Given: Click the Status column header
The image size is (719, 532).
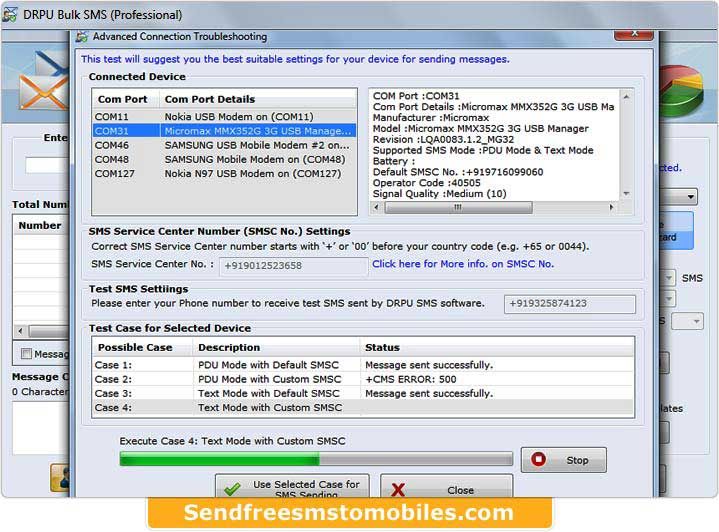Looking at the screenshot, I should [497, 347].
